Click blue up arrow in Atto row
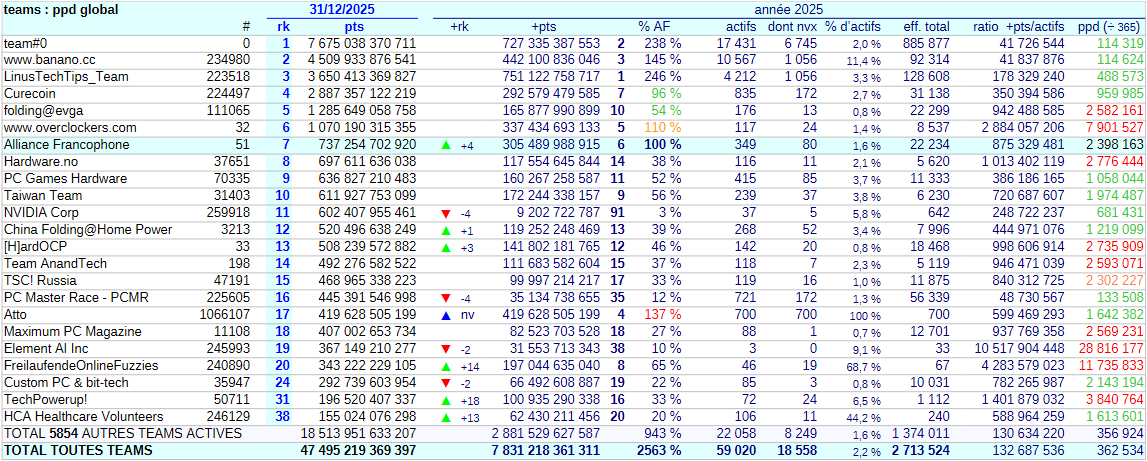 pos(446,315)
